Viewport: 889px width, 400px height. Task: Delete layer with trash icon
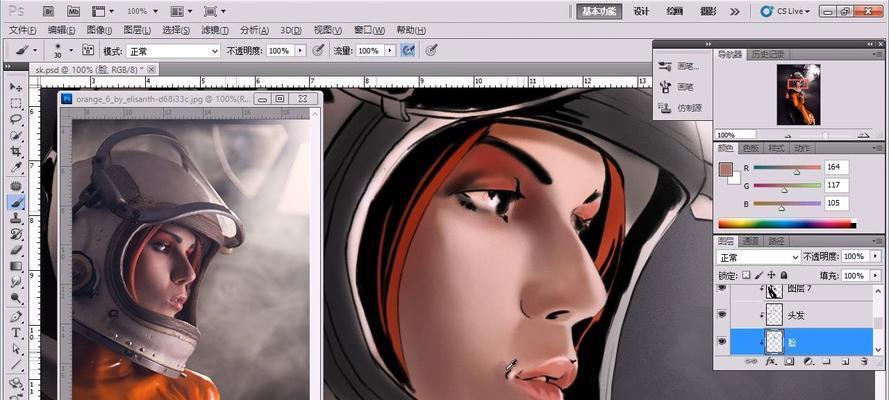864,361
